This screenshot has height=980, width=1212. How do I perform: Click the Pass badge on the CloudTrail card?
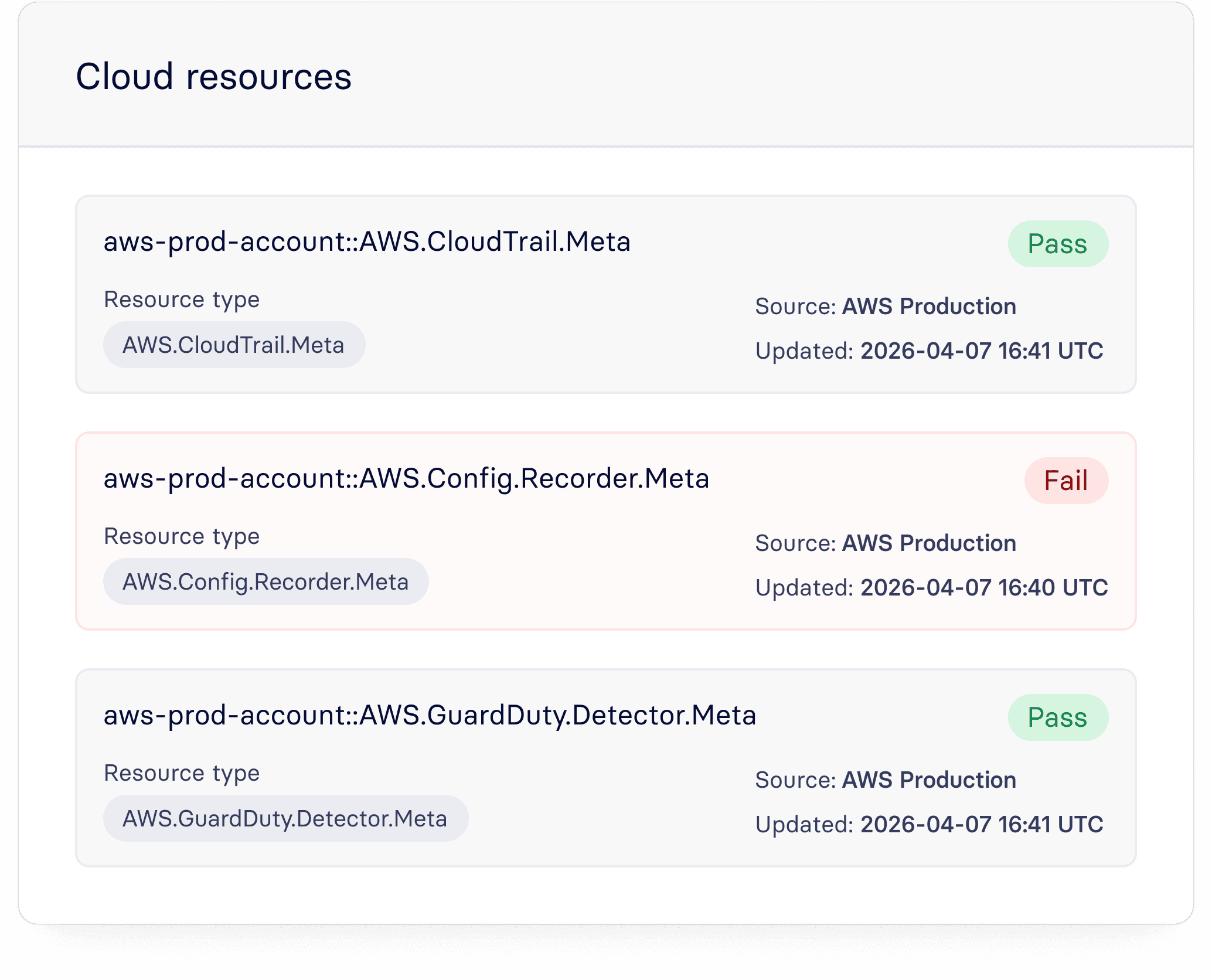pyautogui.click(x=1057, y=244)
